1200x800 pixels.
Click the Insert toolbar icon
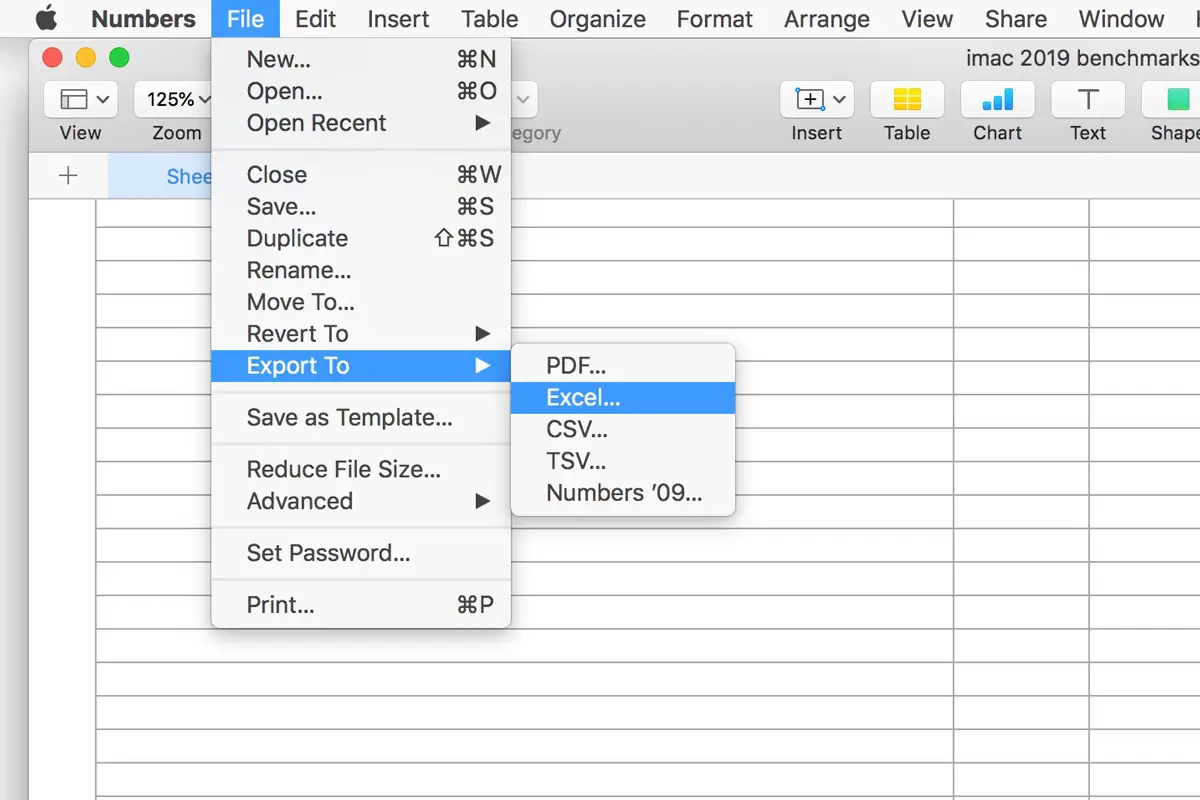click(817, 100)
